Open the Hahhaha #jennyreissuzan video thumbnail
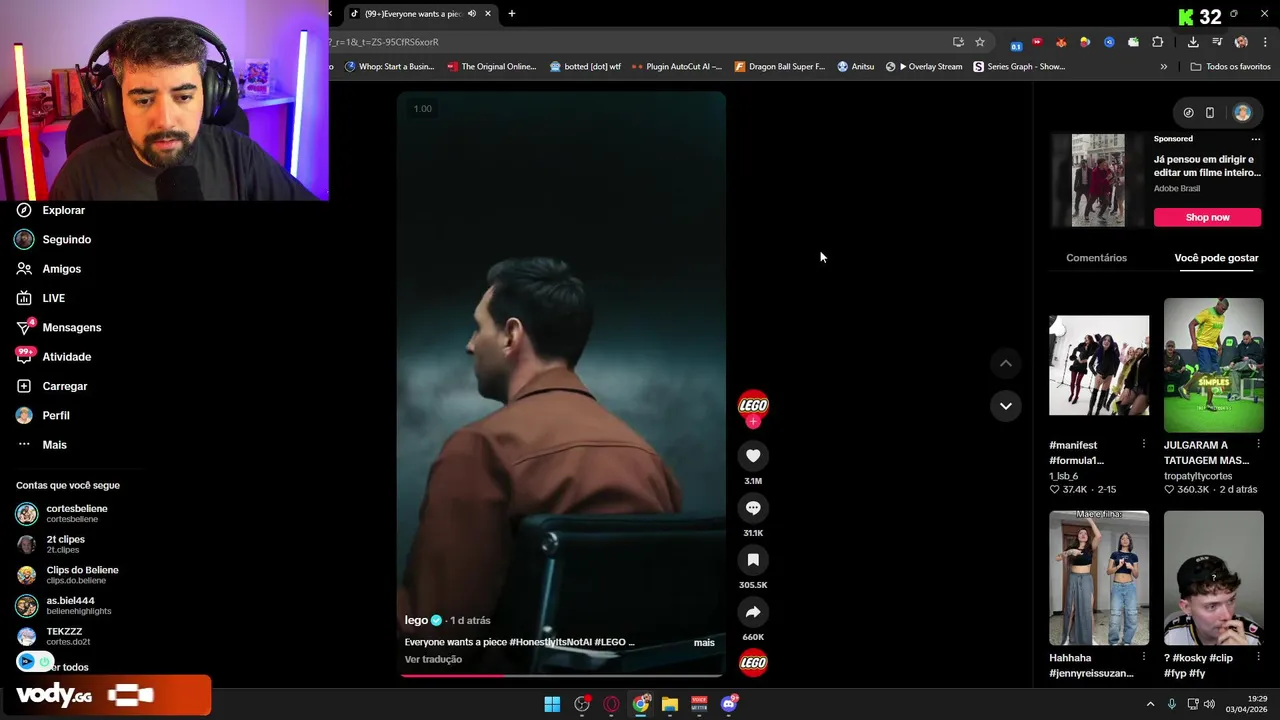This screenshot has width=1280, height=720. [x=1099, y=578]
